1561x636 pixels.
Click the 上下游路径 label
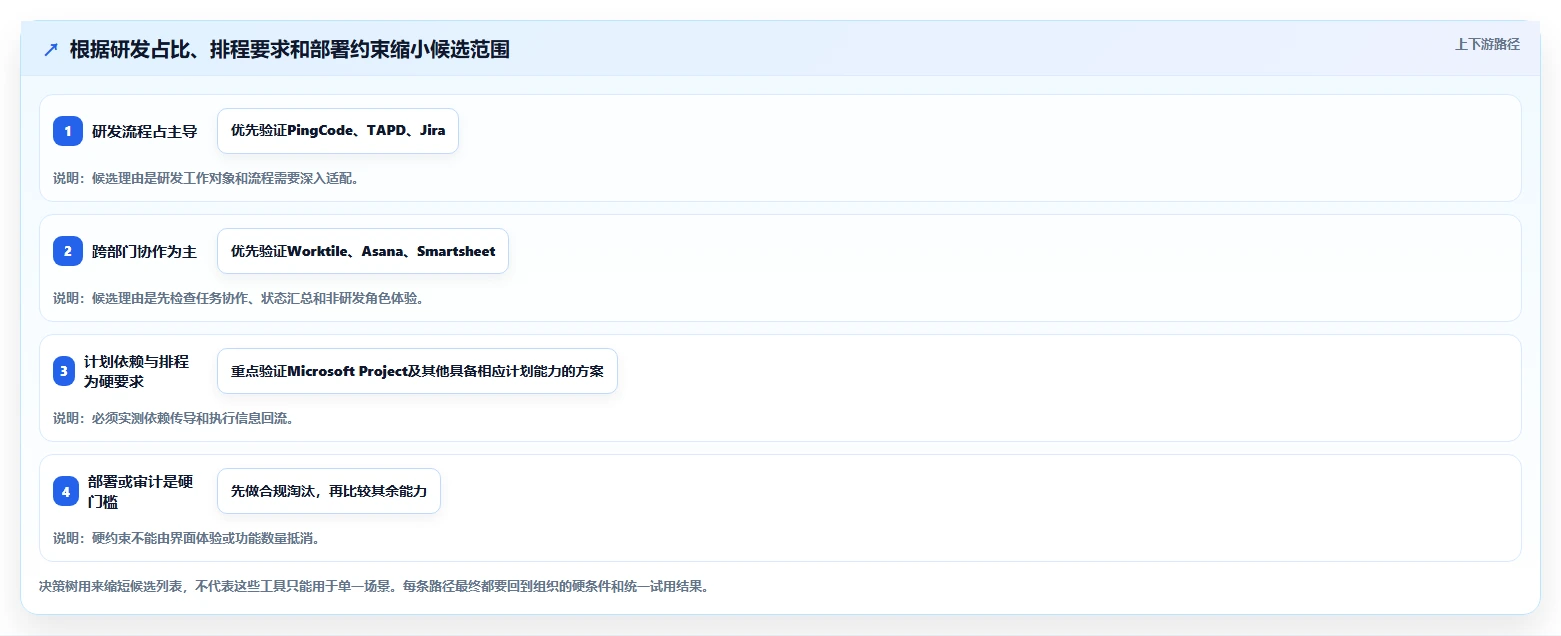1487,44
